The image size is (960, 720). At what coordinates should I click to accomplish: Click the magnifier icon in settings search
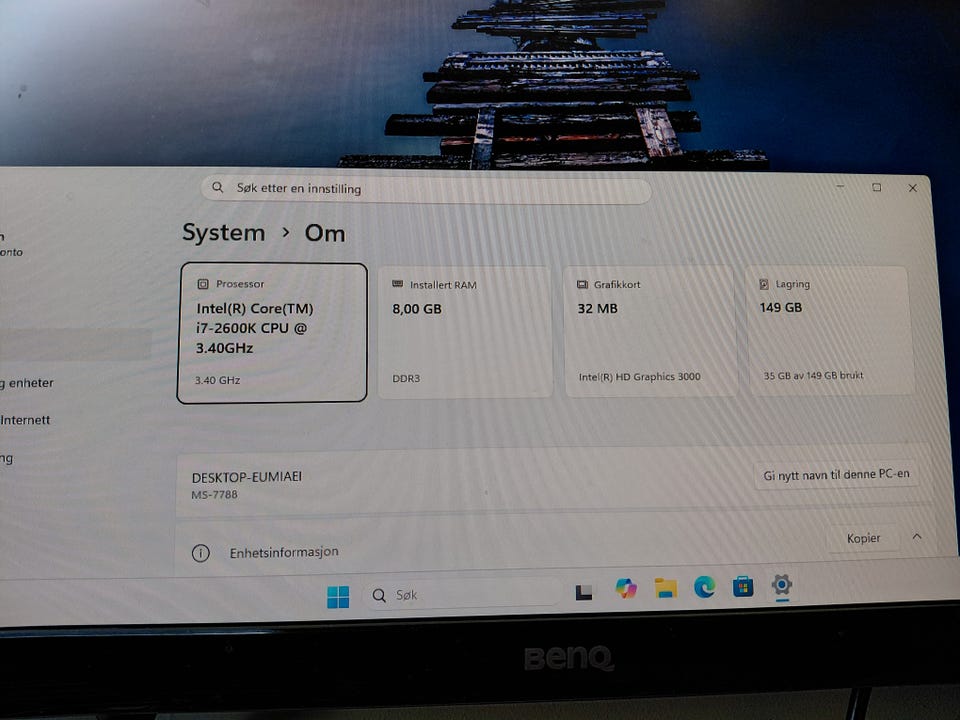(x=217, y=187)
